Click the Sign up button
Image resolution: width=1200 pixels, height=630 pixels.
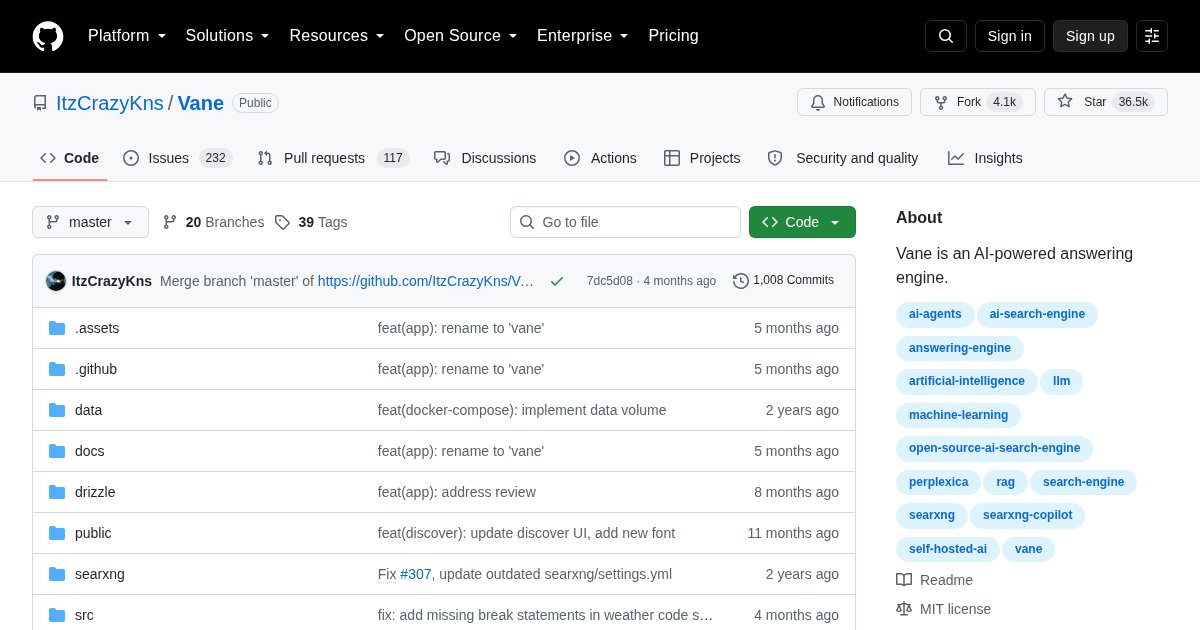(x=1090, y=36)
